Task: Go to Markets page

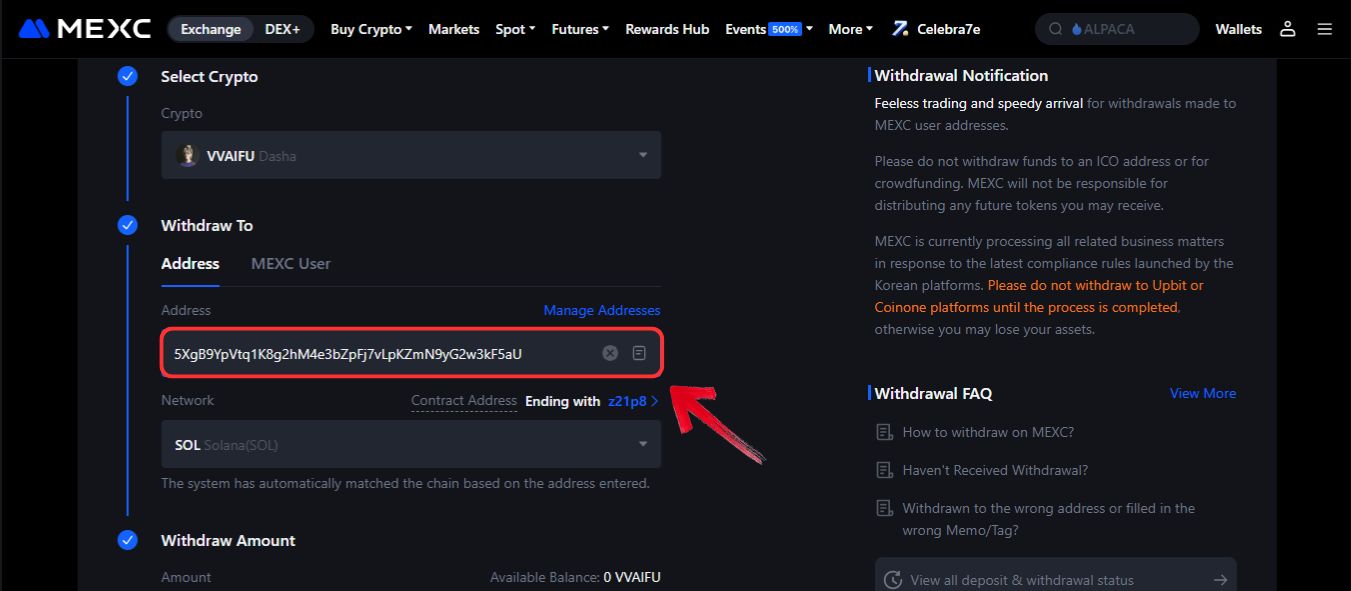Action: [x=454, y=29]
